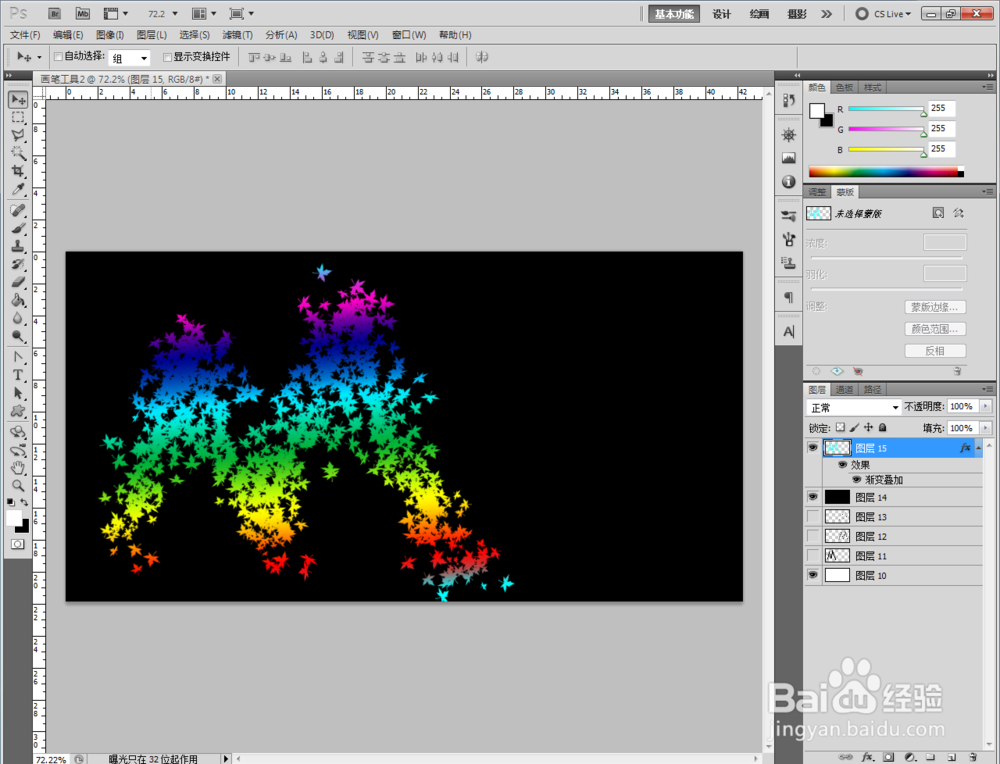Open the 文件(F) menu
The width and height of the screenshot is (1000, 764).
[25, 35]
